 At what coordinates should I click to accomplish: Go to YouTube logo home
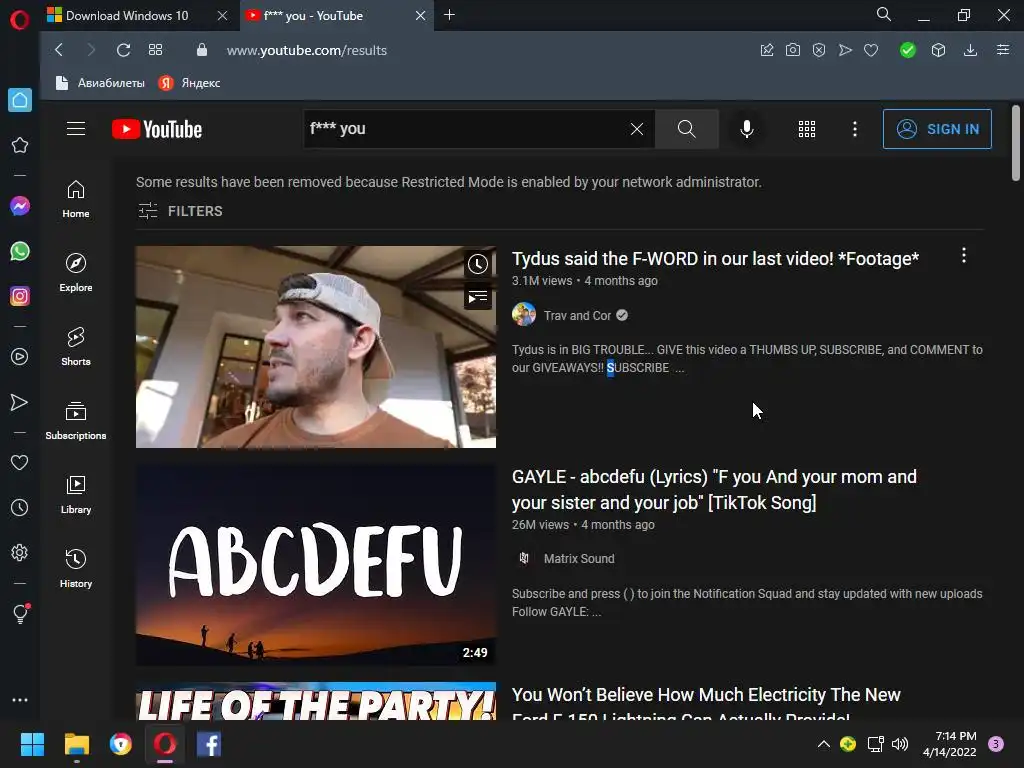(157, 129)
